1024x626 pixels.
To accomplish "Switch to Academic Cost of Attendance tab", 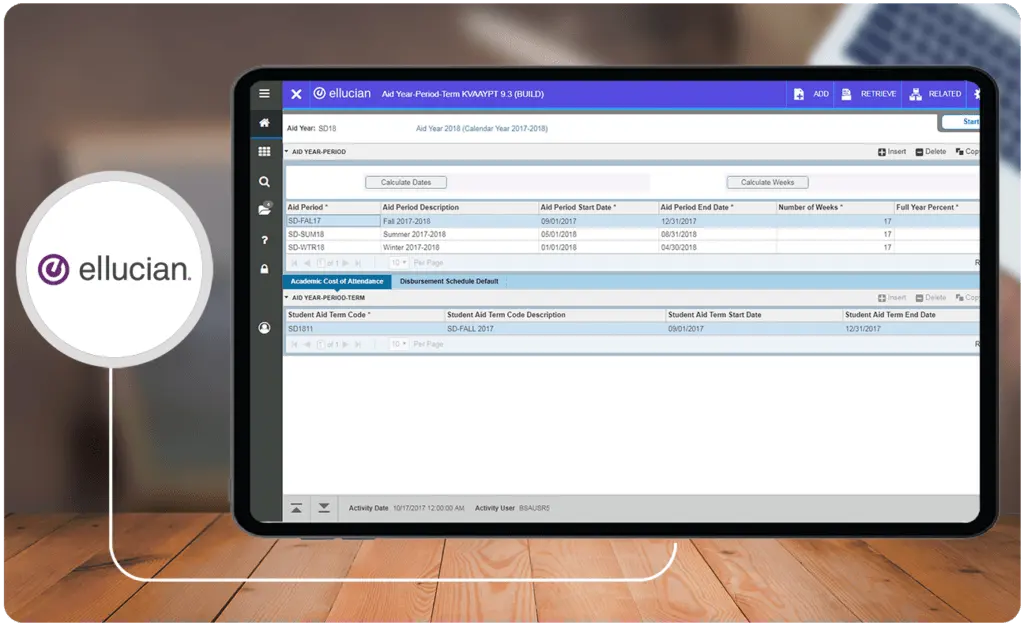I will coord(337,281).
